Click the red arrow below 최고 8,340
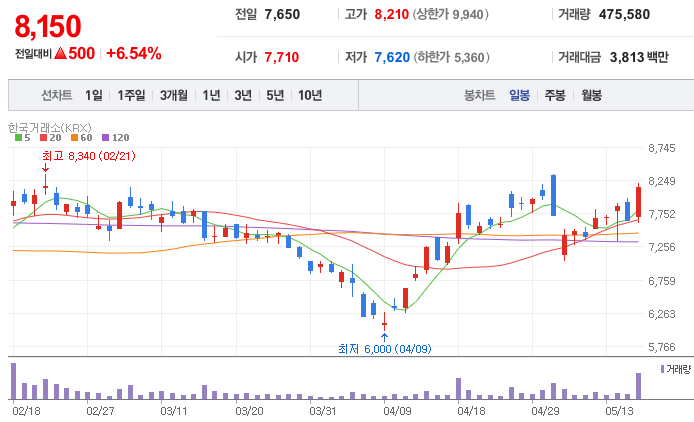This screenshot has height=422, width=694. (x=45, y=168)
